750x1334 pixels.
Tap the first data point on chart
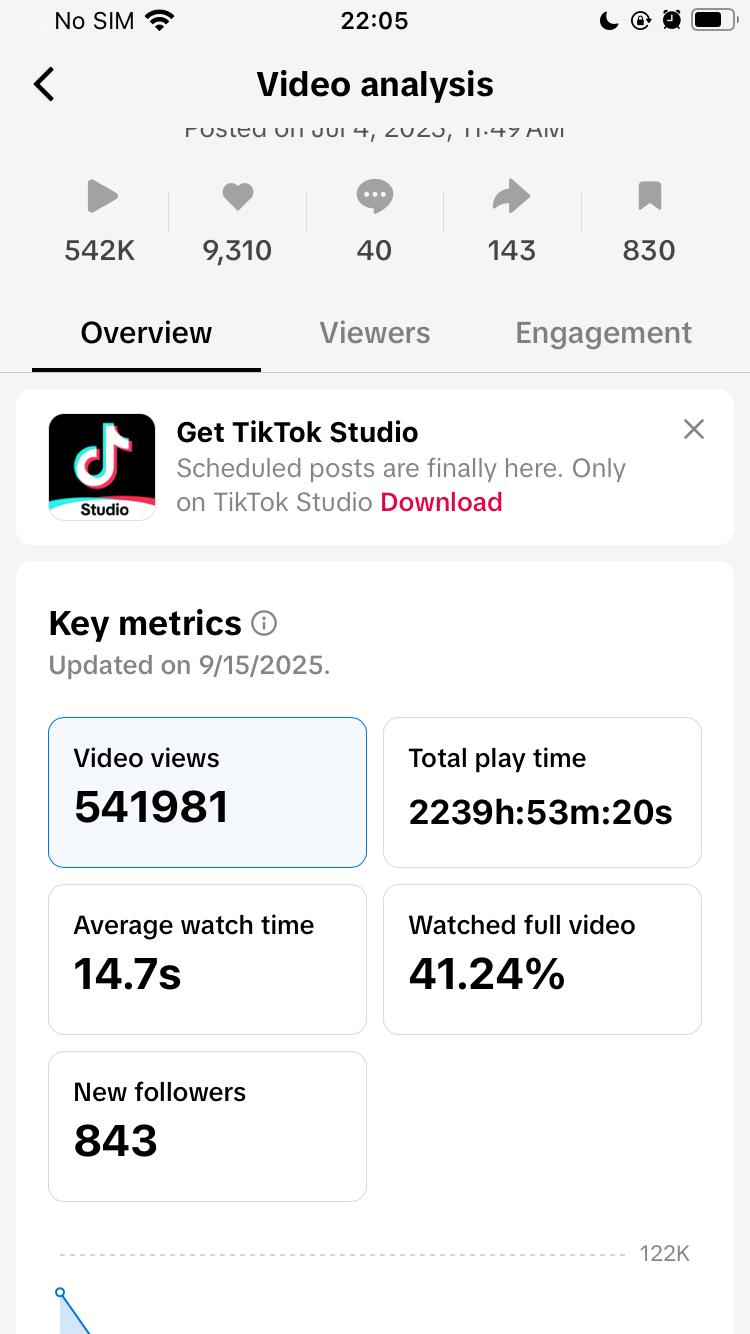(x=60, y=1293)
